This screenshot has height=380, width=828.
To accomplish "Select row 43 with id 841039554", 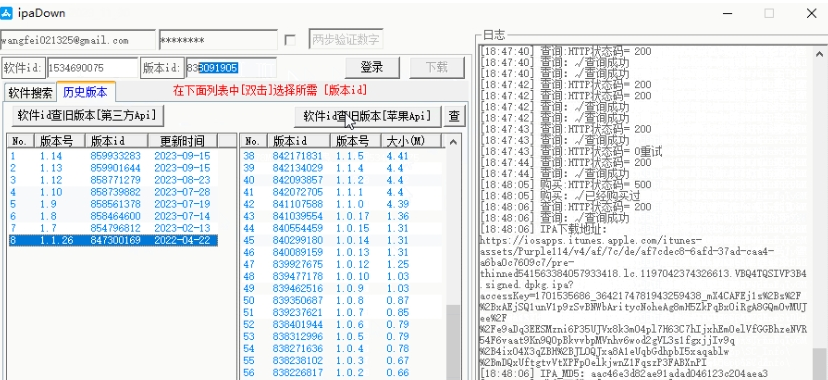I will 342,216.
